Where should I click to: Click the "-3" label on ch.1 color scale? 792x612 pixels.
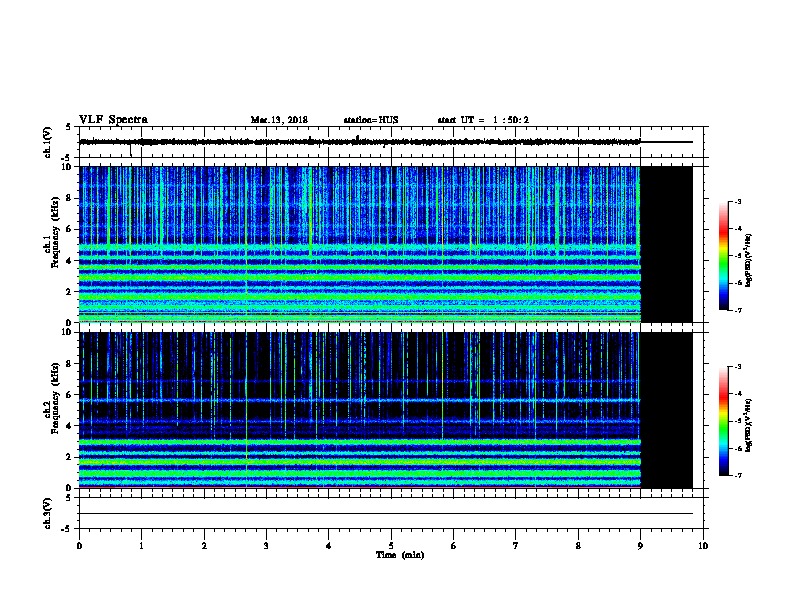coord(737,201)
